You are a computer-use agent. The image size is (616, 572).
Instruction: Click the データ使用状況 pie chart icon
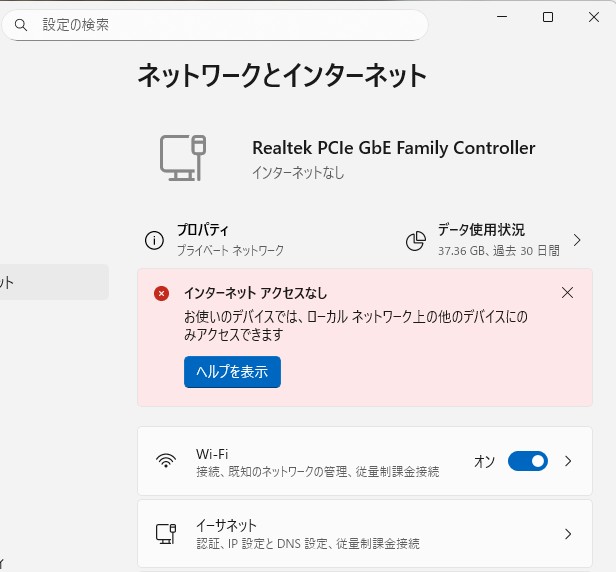(416, 241)
